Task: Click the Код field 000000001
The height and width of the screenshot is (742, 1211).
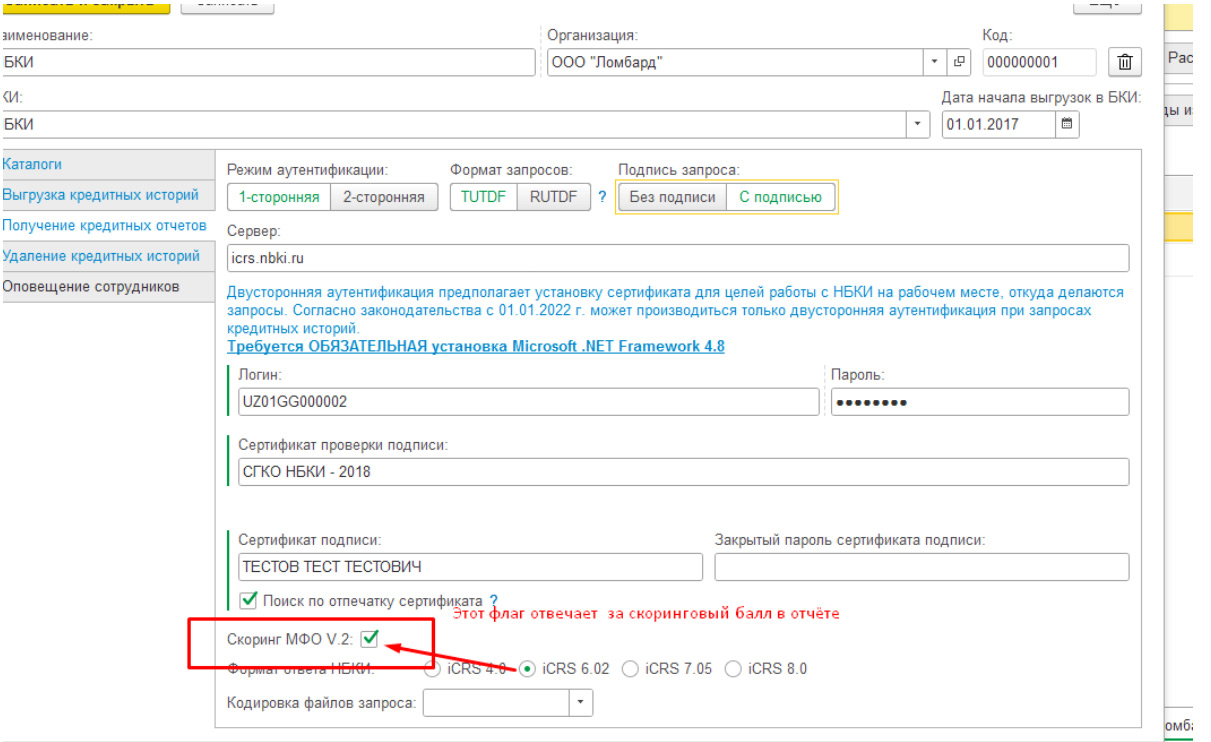Action: pyautogui.click(x=1039, y=62)
